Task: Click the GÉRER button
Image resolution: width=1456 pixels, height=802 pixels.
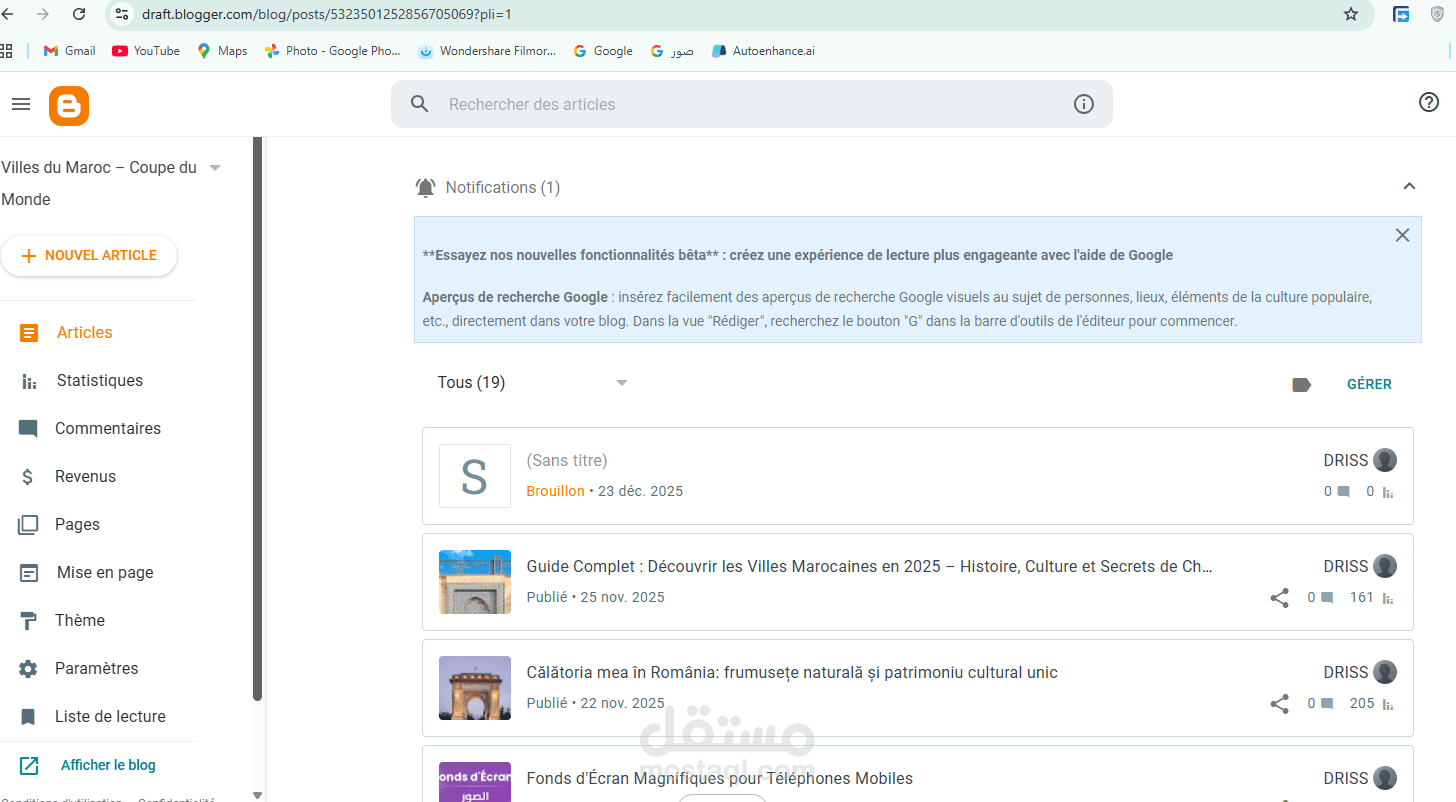Action: point(1369,384)
